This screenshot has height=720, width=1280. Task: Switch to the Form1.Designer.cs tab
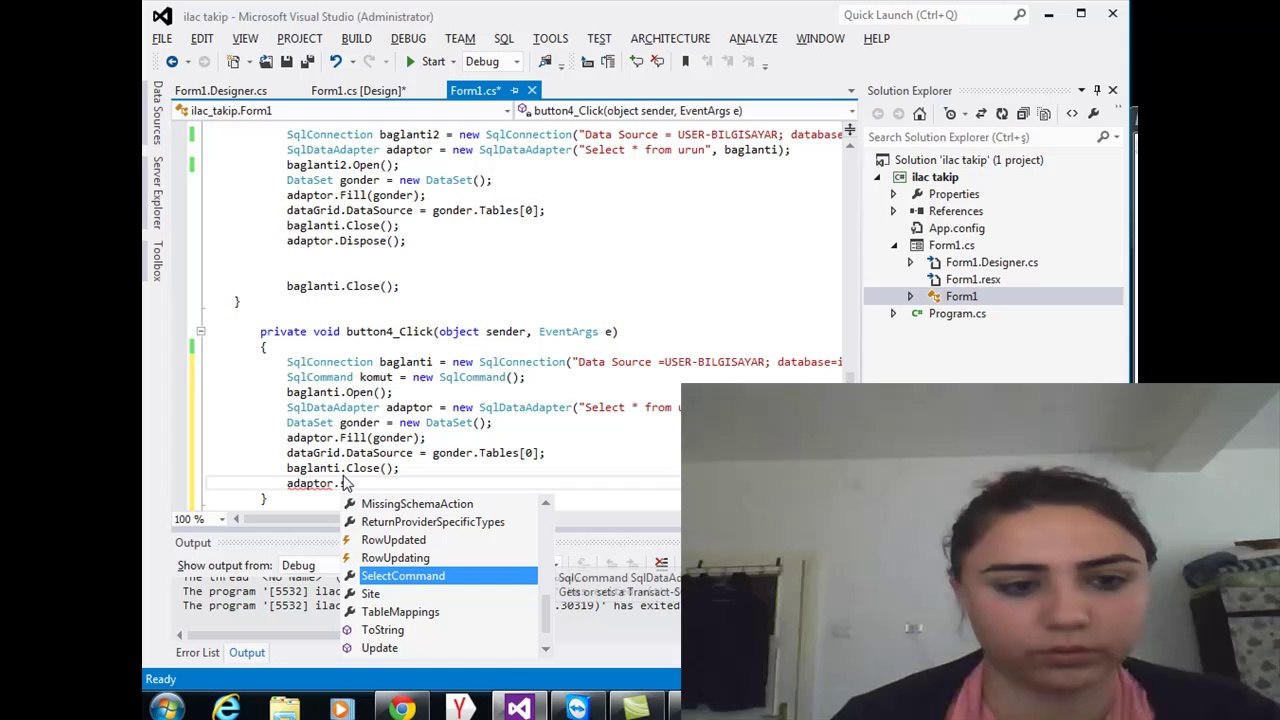pos(221,91)
